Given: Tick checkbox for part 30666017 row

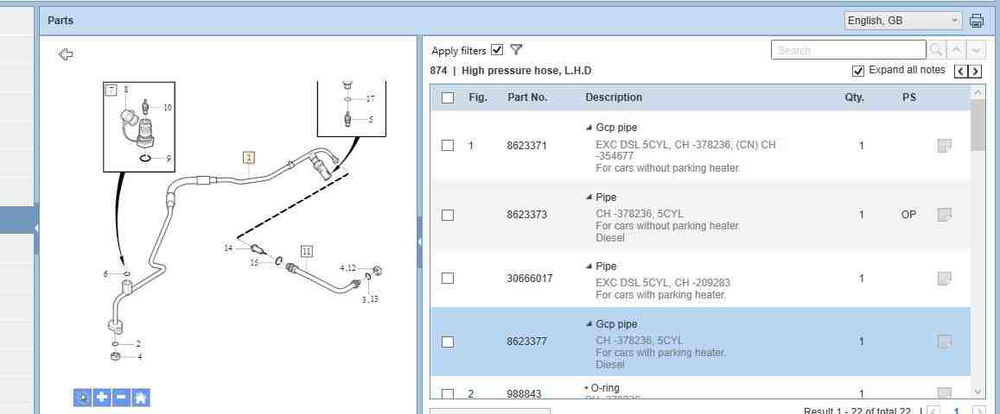Looking at the screenshot, I should 448,278.
